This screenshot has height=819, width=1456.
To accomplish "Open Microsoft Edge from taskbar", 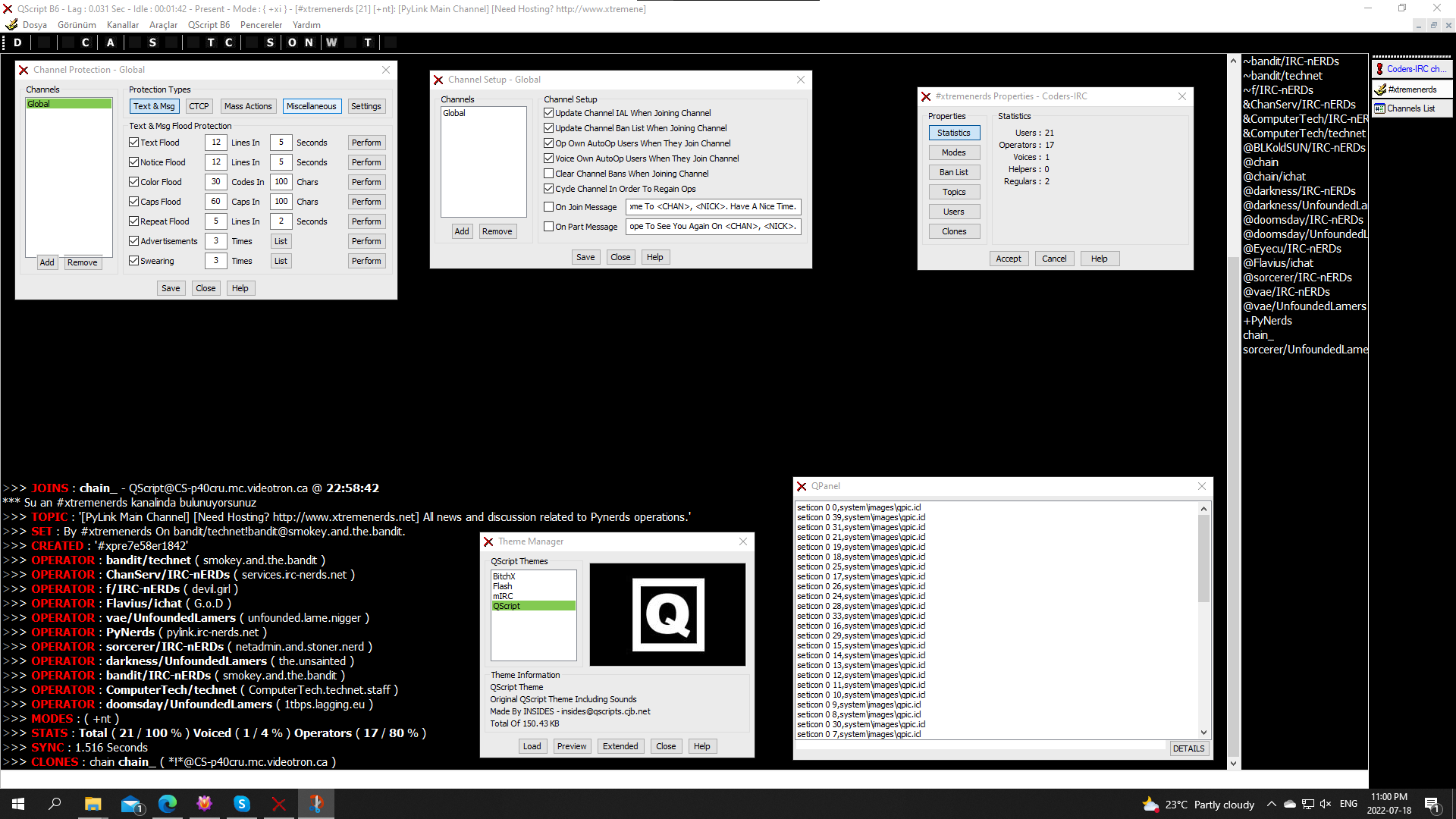I will pyautogui.click(x=168, y=804).
